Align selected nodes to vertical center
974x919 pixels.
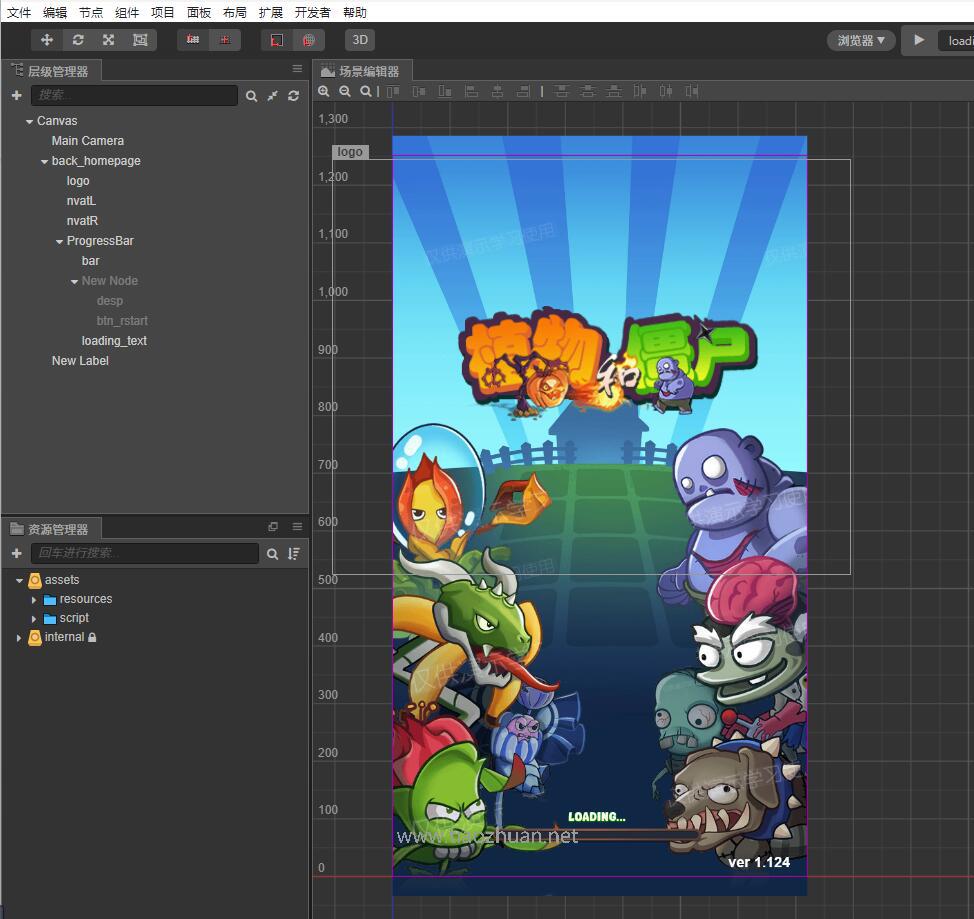coord(419,92)
